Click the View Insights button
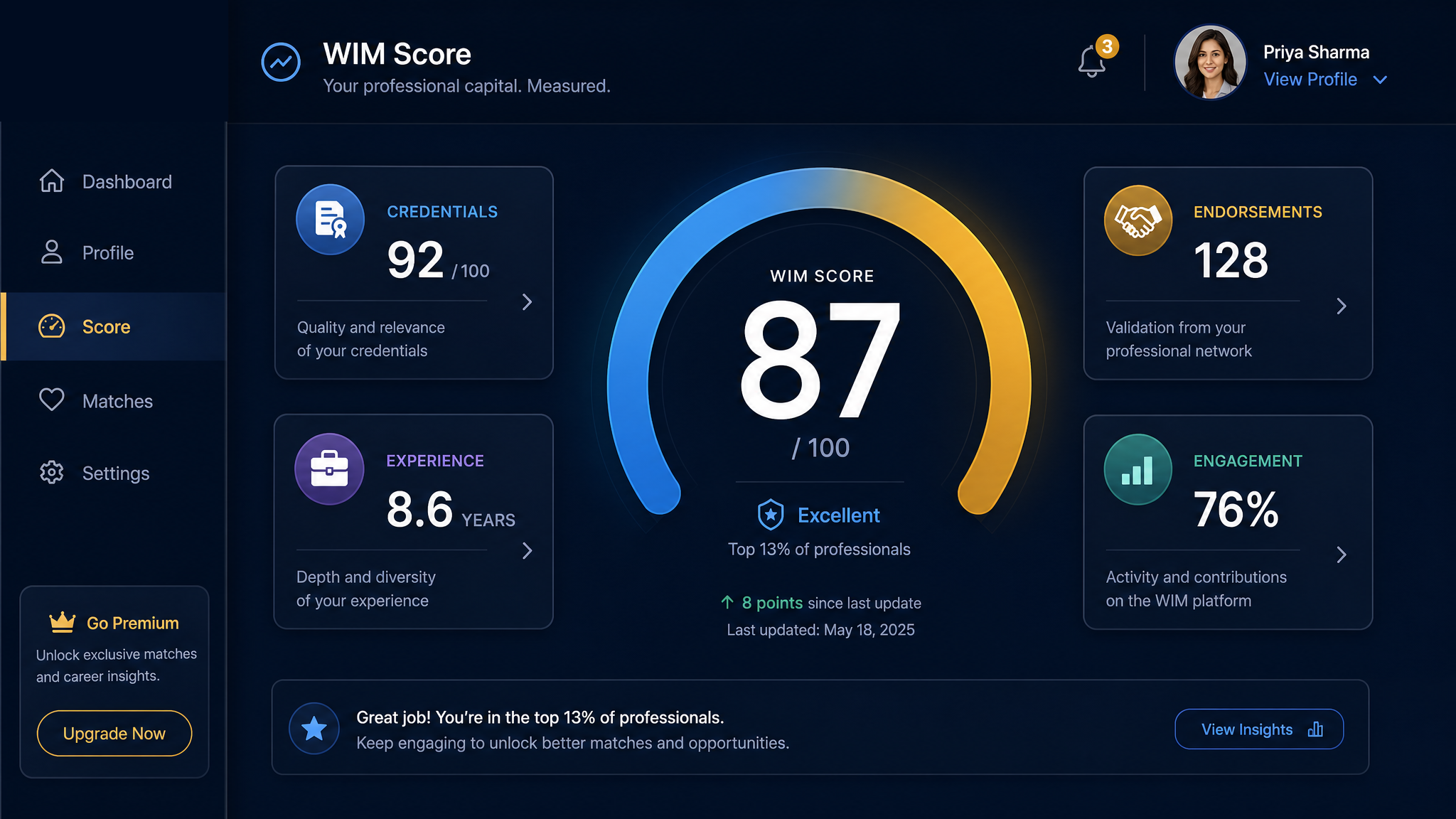 tap(1259, 729)
